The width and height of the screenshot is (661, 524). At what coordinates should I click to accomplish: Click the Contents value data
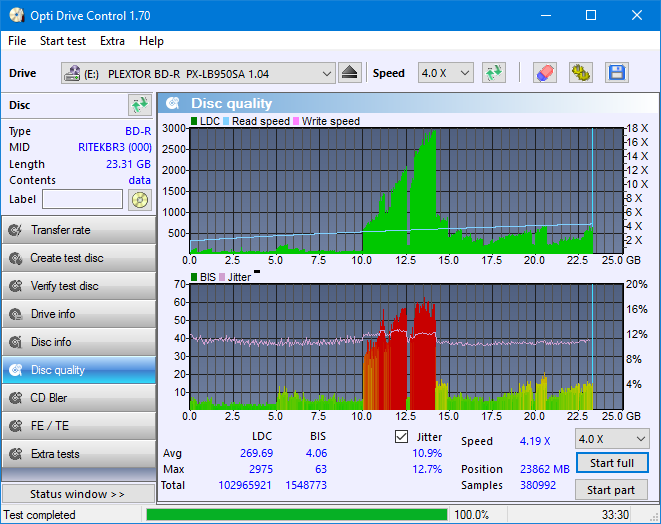tap(140, 180)
